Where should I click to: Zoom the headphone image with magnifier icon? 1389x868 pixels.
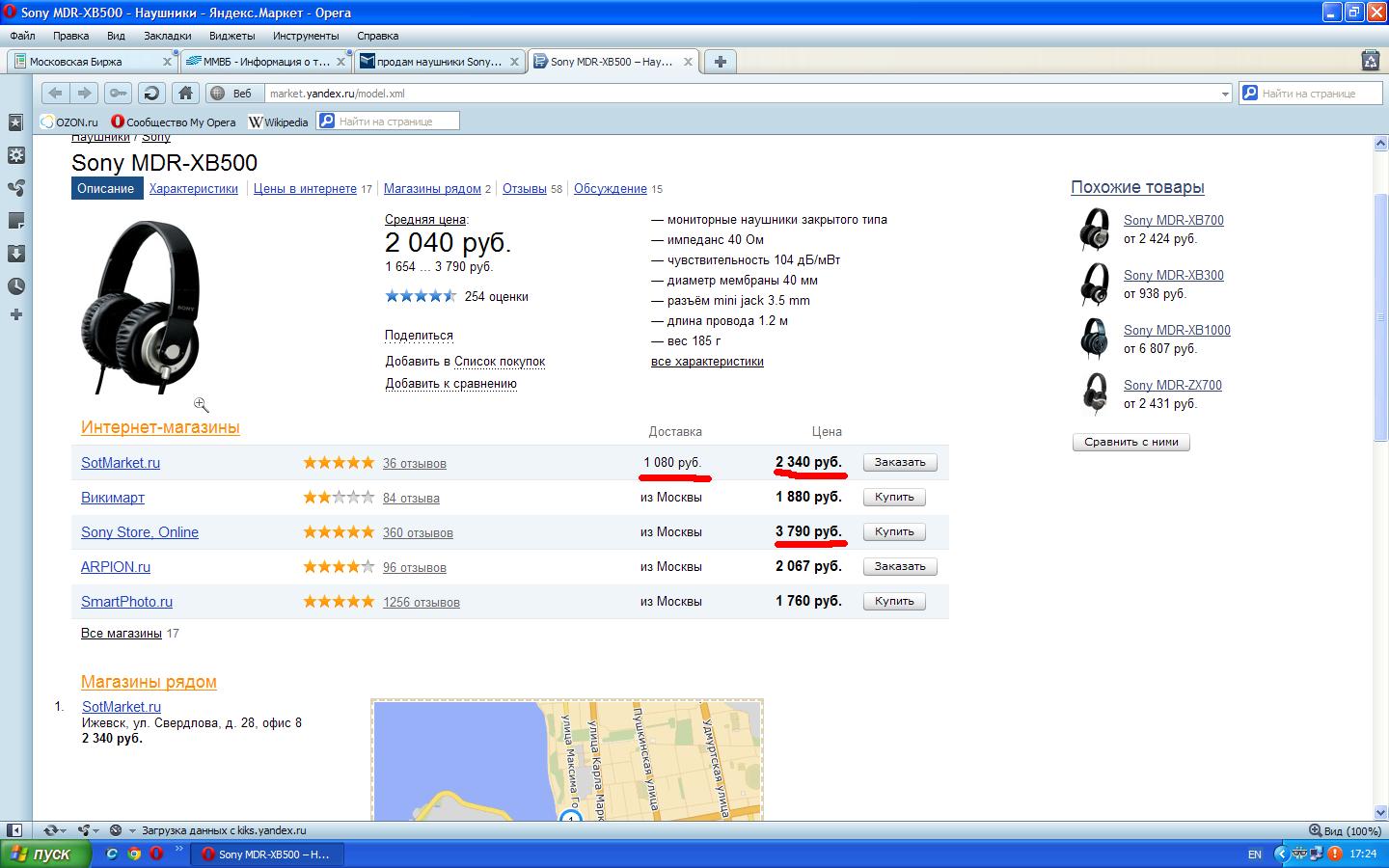coord(201,405)
